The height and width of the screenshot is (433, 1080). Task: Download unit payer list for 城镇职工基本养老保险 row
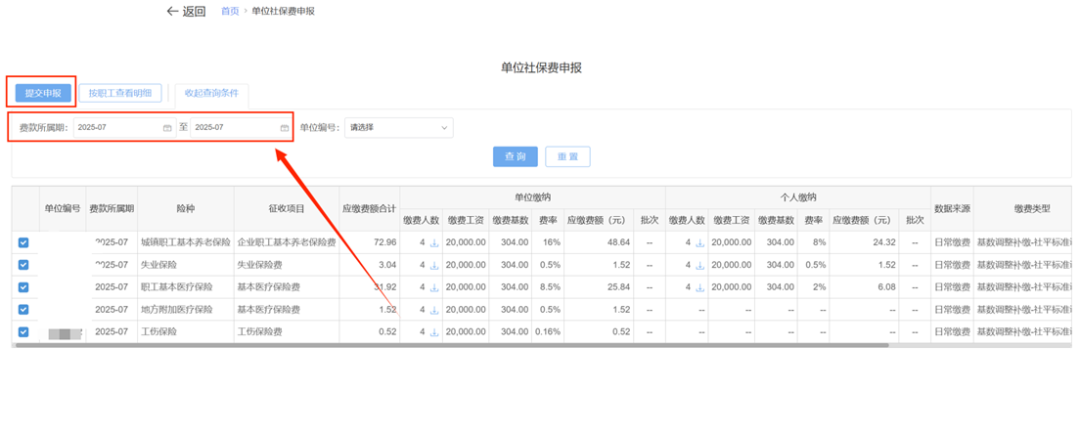[x=434, y=242]
